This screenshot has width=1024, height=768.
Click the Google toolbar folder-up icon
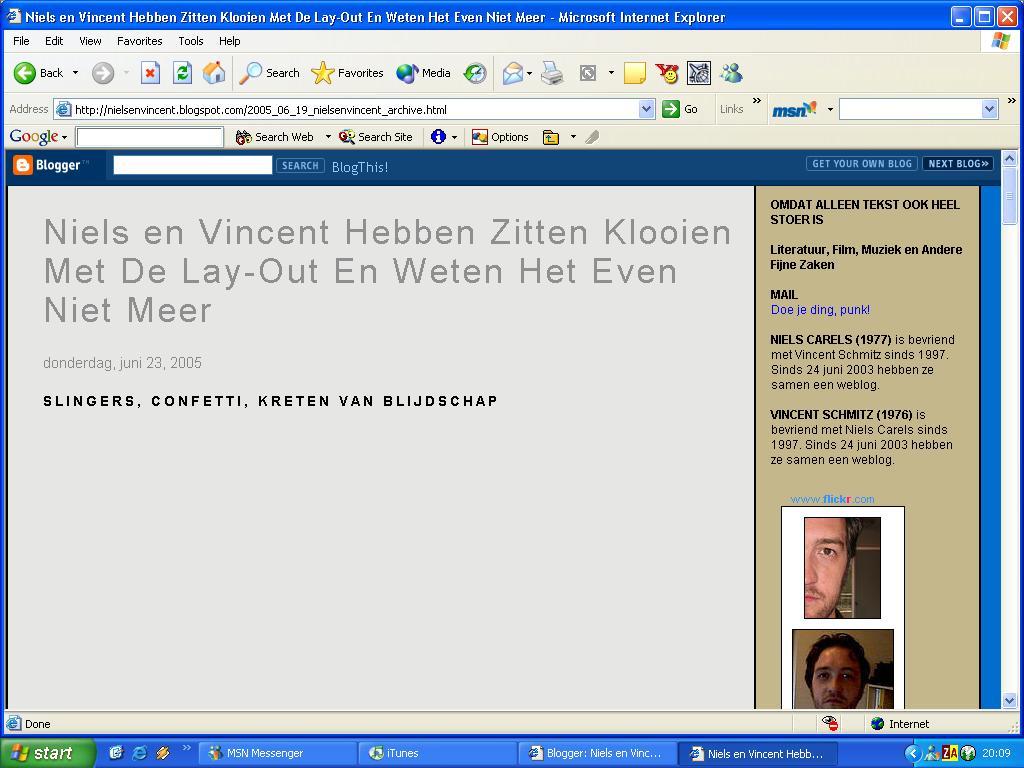551,137
